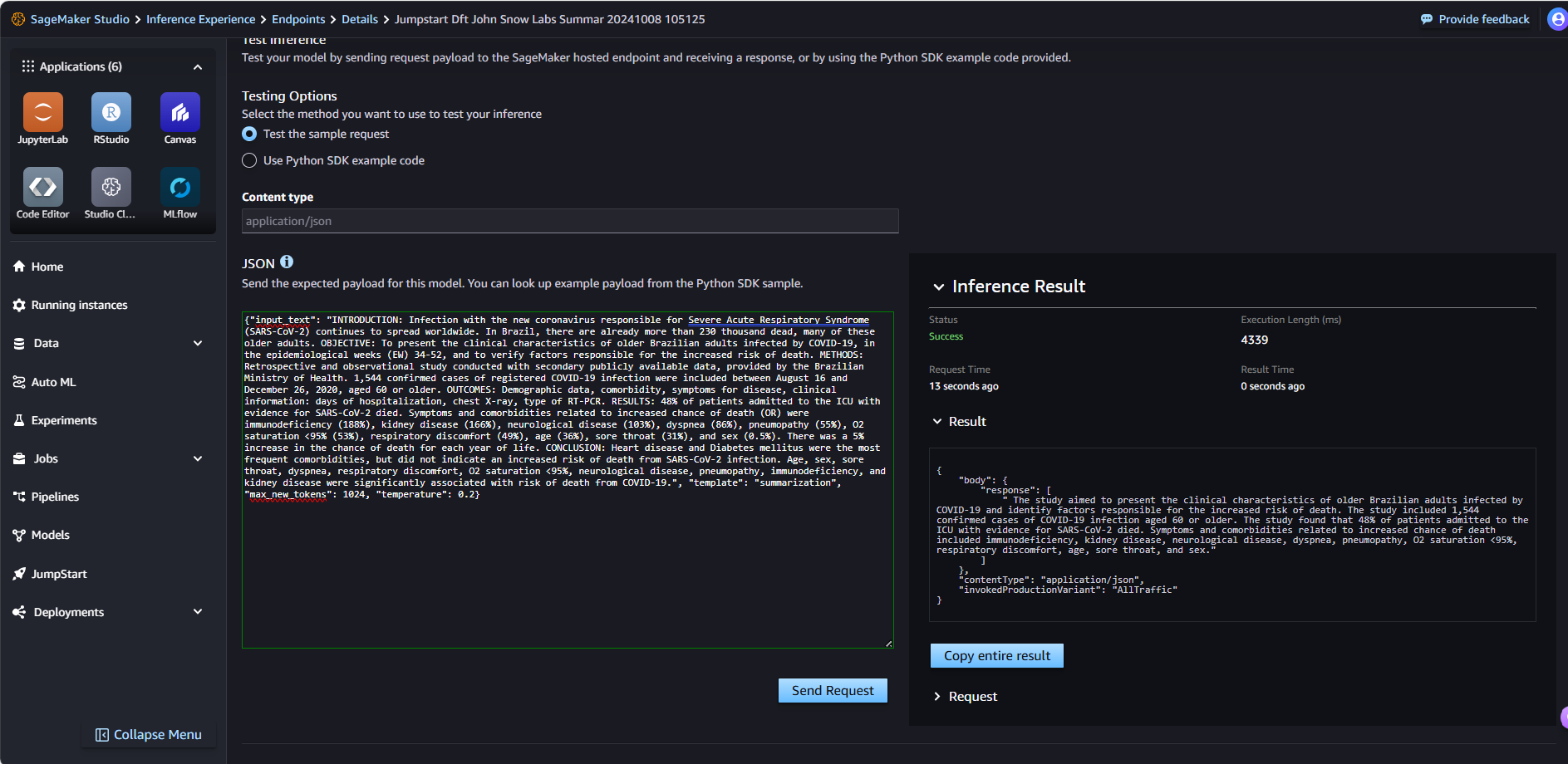The height and width of the screenshot is (764, 1568).
Task: Click the Testing Options heading
Action: [x=289, y=96]
